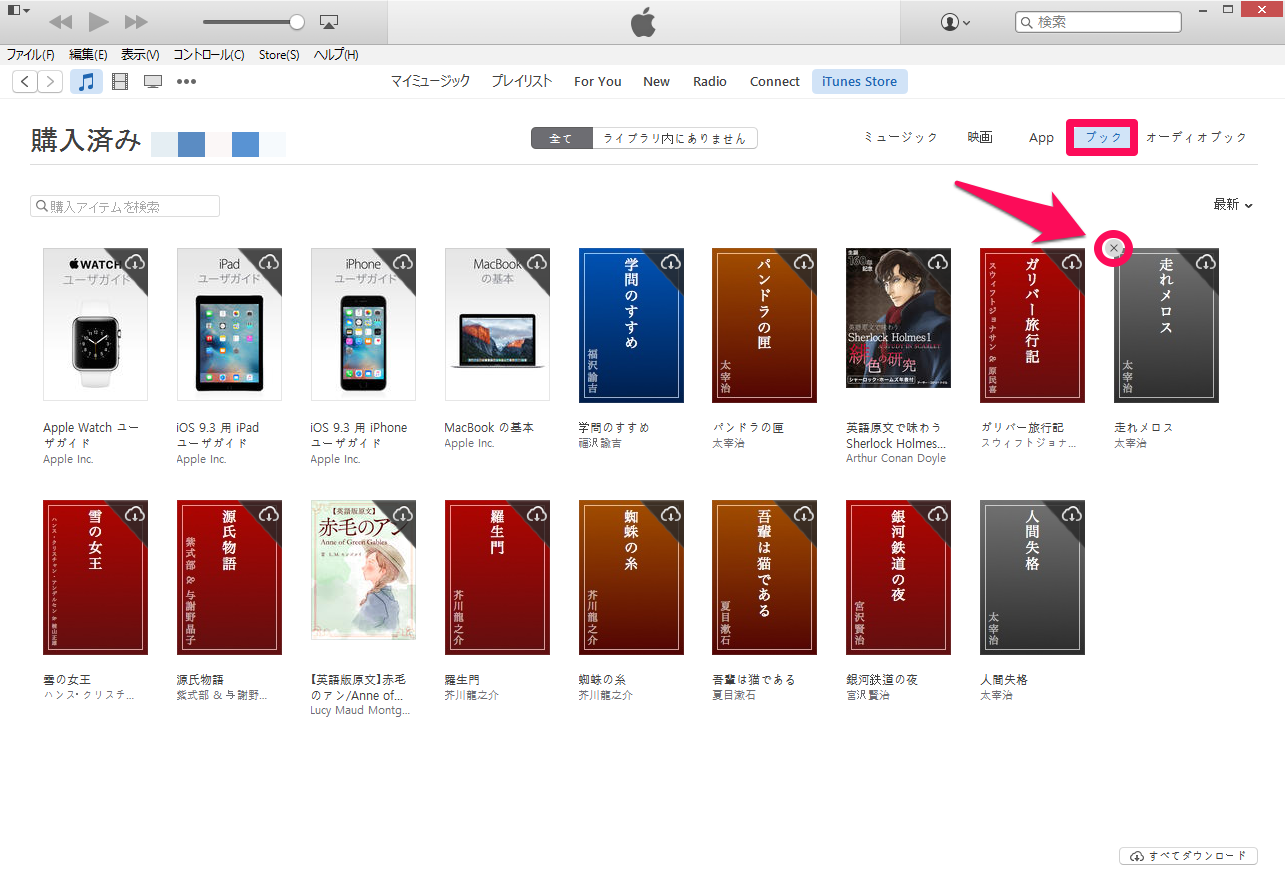Select the TV shows monitor icon
The width and height of the screenshot is (1285, 877).
(153, 82)
